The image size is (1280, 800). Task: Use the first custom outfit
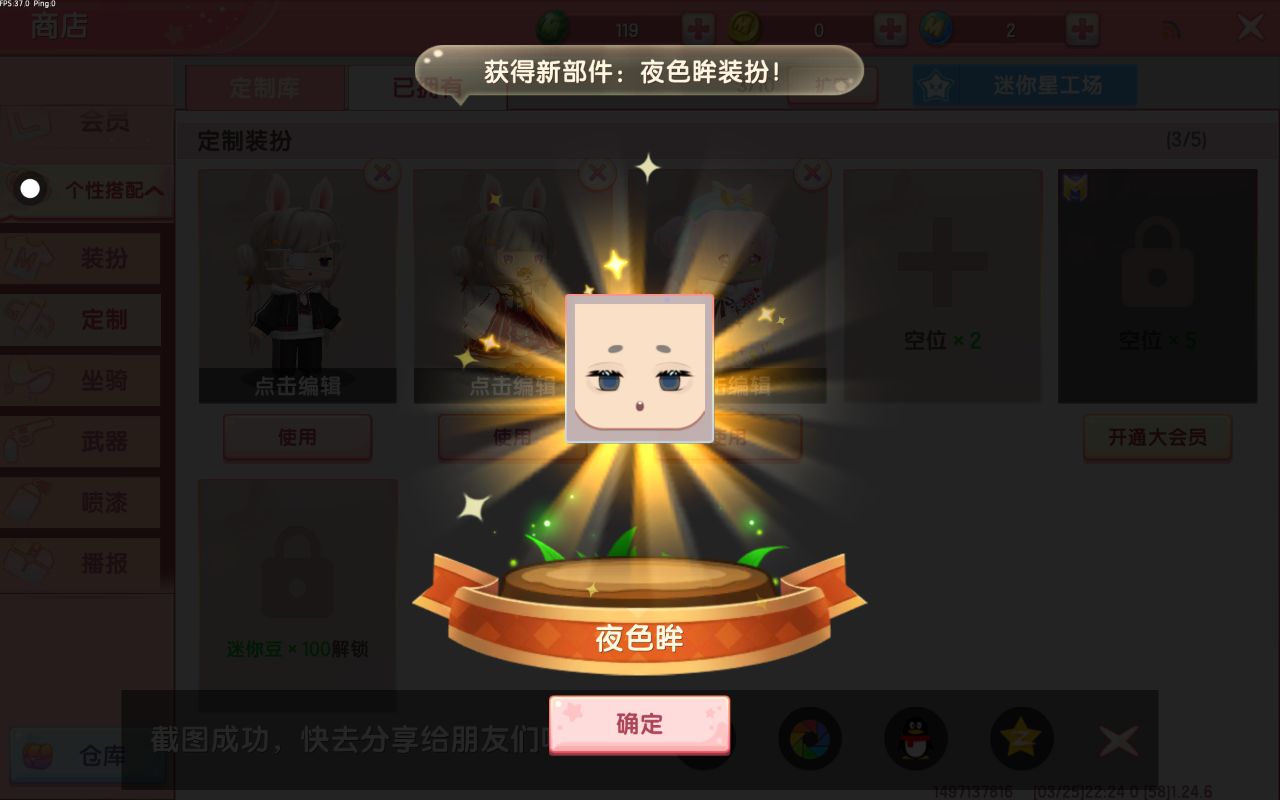pyautogui.click(x=297, y=437)
